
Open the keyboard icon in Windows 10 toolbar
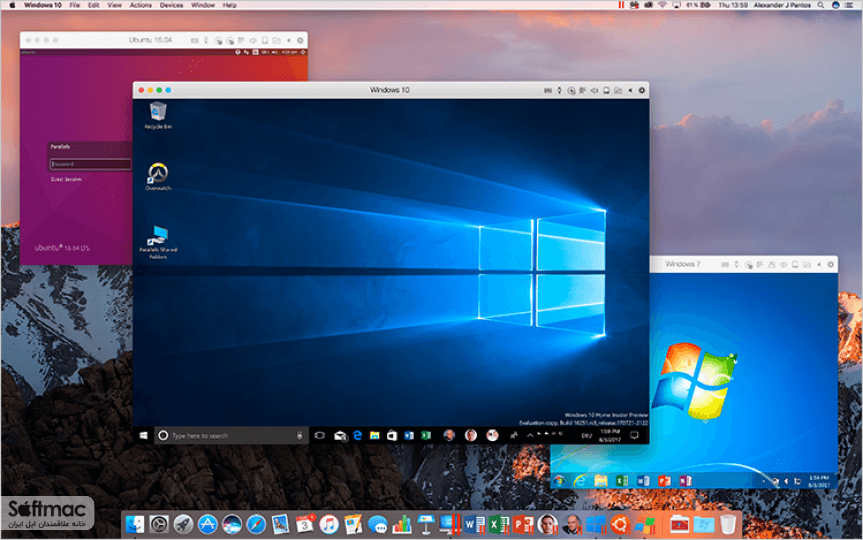548,90
